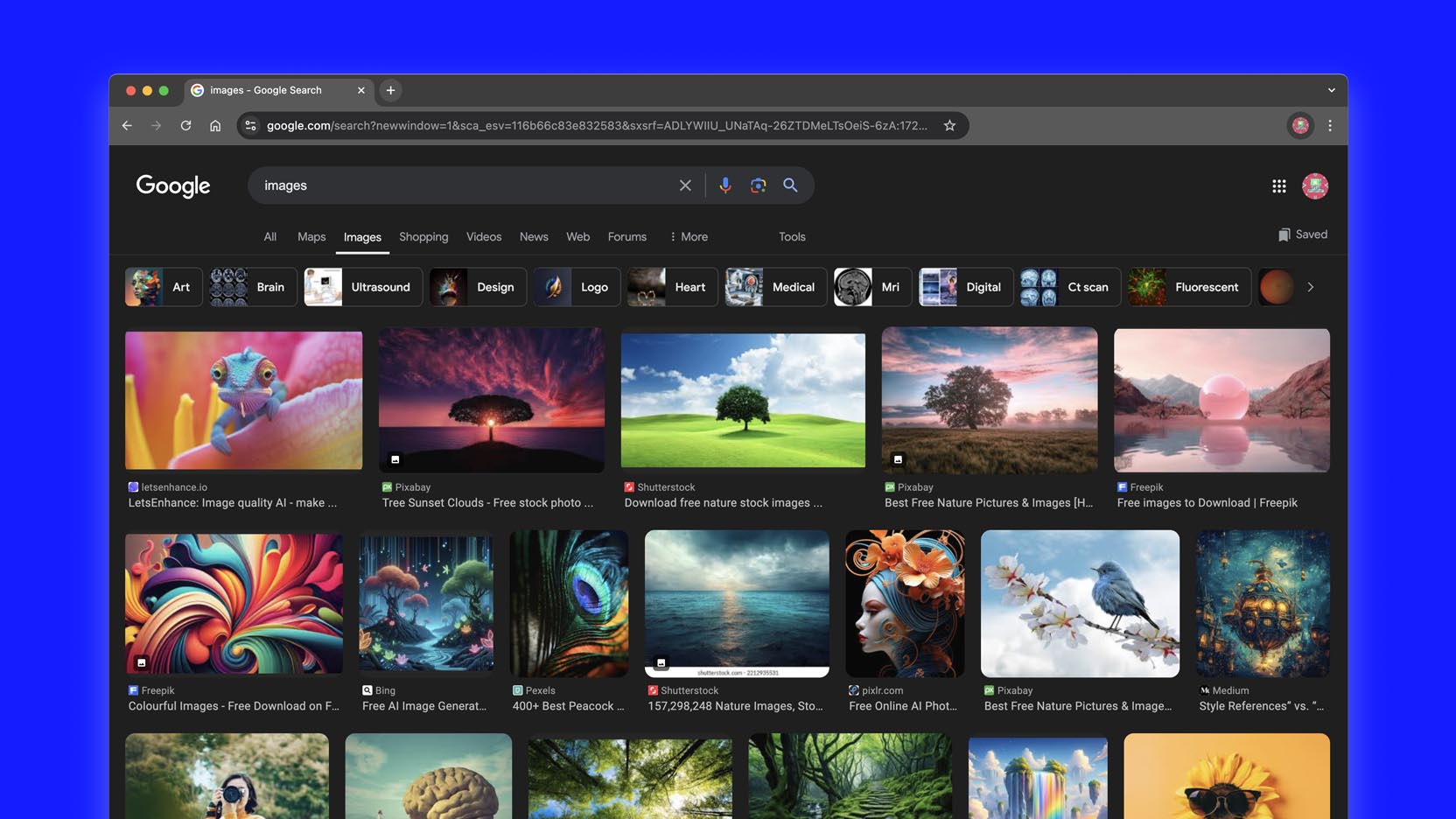
Task: Open the tab list chevron
Action: 1332,90
